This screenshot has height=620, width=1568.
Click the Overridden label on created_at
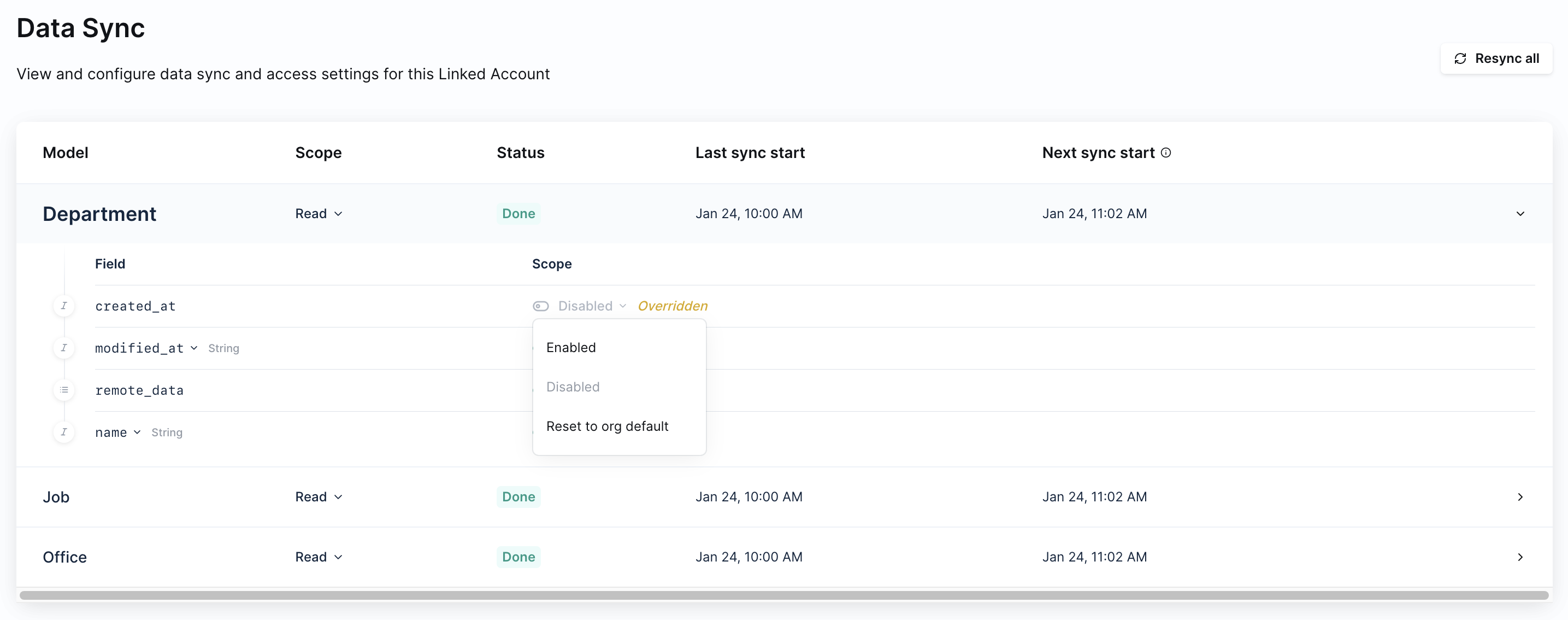(x=672, y=306)
